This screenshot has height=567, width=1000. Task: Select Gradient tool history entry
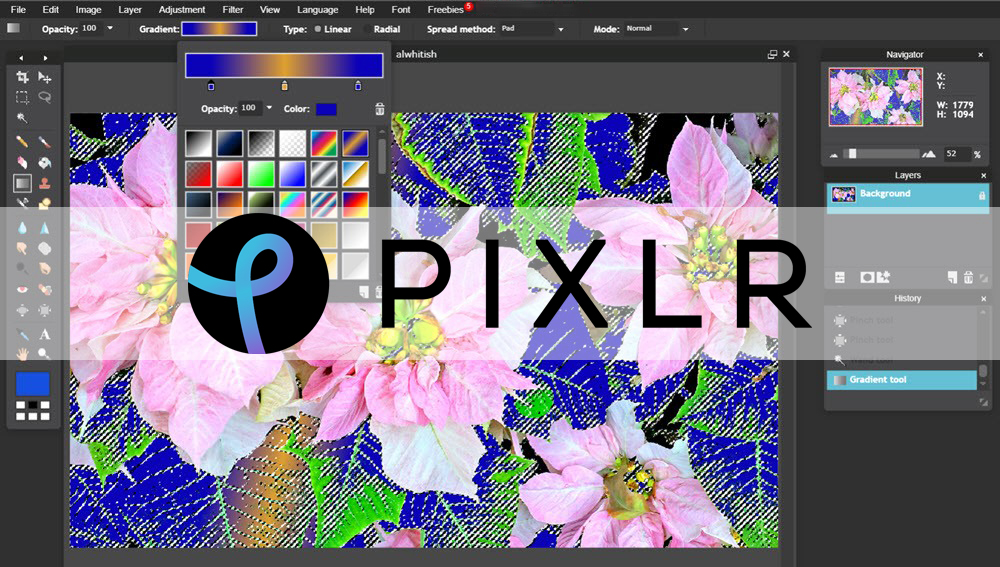(902, 379)
